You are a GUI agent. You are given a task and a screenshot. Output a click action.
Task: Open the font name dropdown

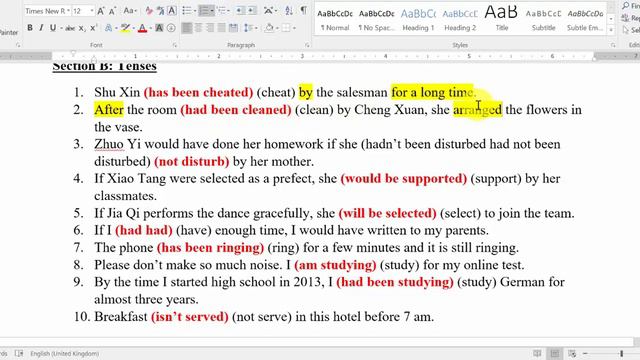pyautogui.click(x=68, y=11)
